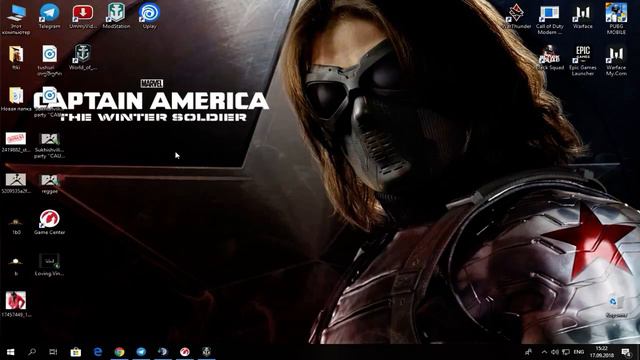Open the Action Center notifications

pos(626,352)
